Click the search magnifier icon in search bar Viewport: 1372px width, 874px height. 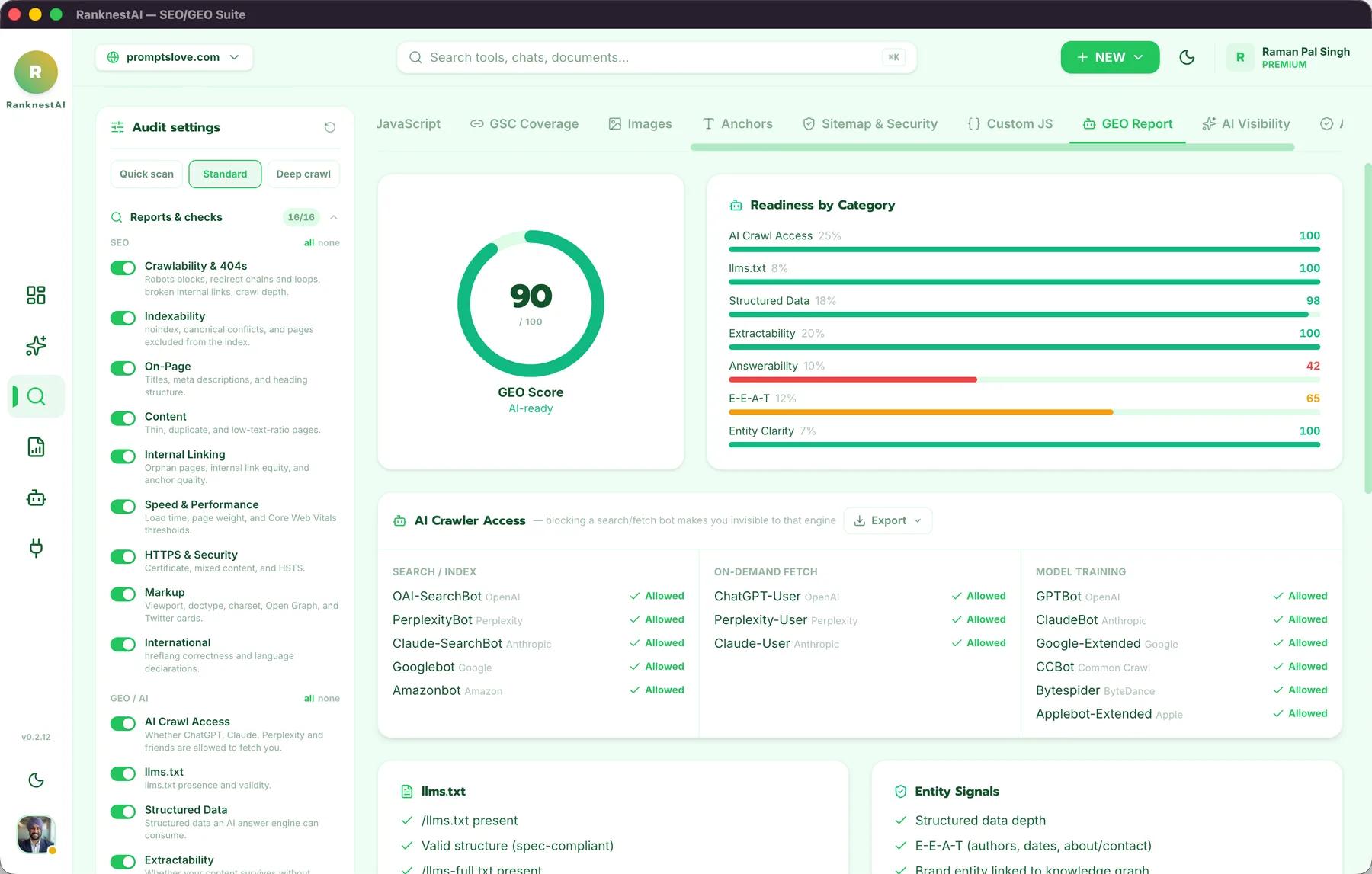pos(415,57)
